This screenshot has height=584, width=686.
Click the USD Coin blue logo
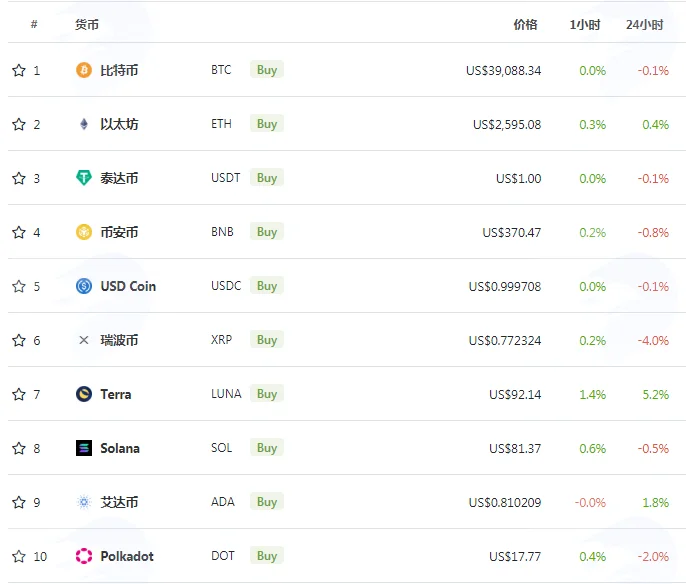(x=84, y=286)
